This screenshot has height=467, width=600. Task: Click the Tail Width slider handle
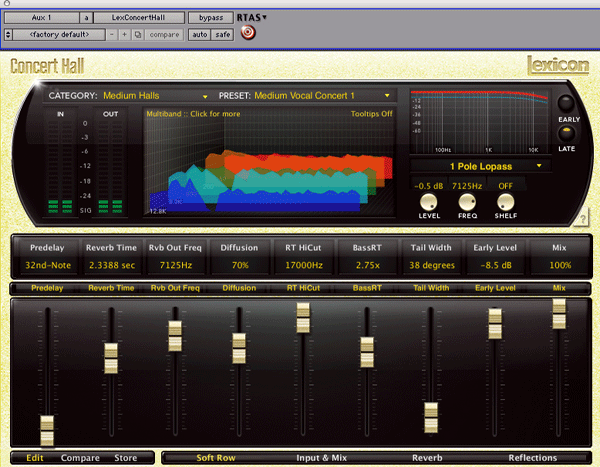coord(431,418)
